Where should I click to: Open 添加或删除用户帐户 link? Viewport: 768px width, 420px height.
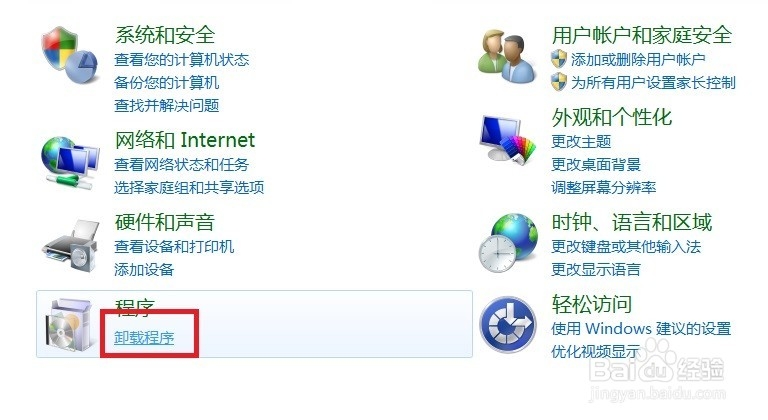638,60
